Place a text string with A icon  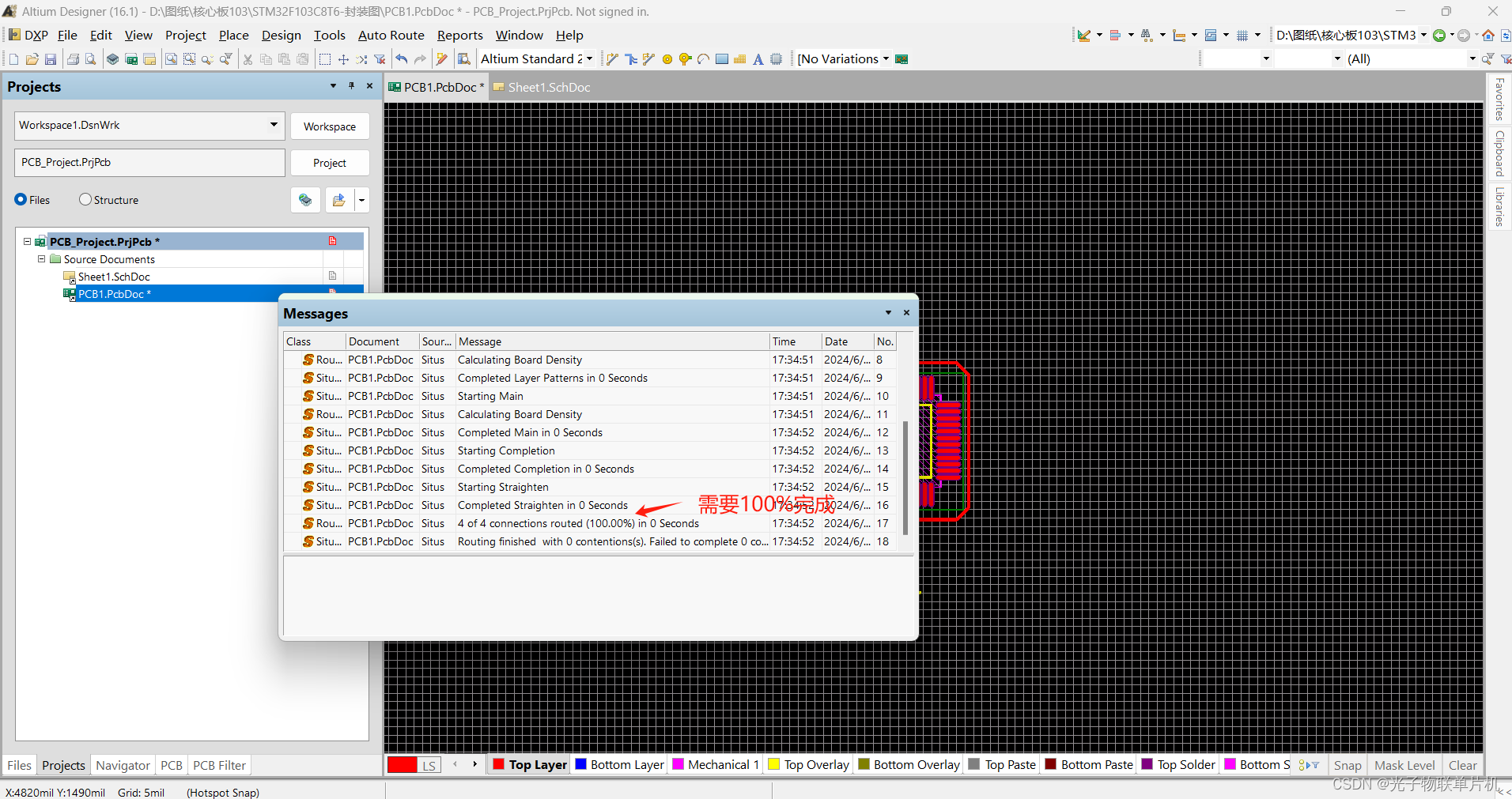758,59
